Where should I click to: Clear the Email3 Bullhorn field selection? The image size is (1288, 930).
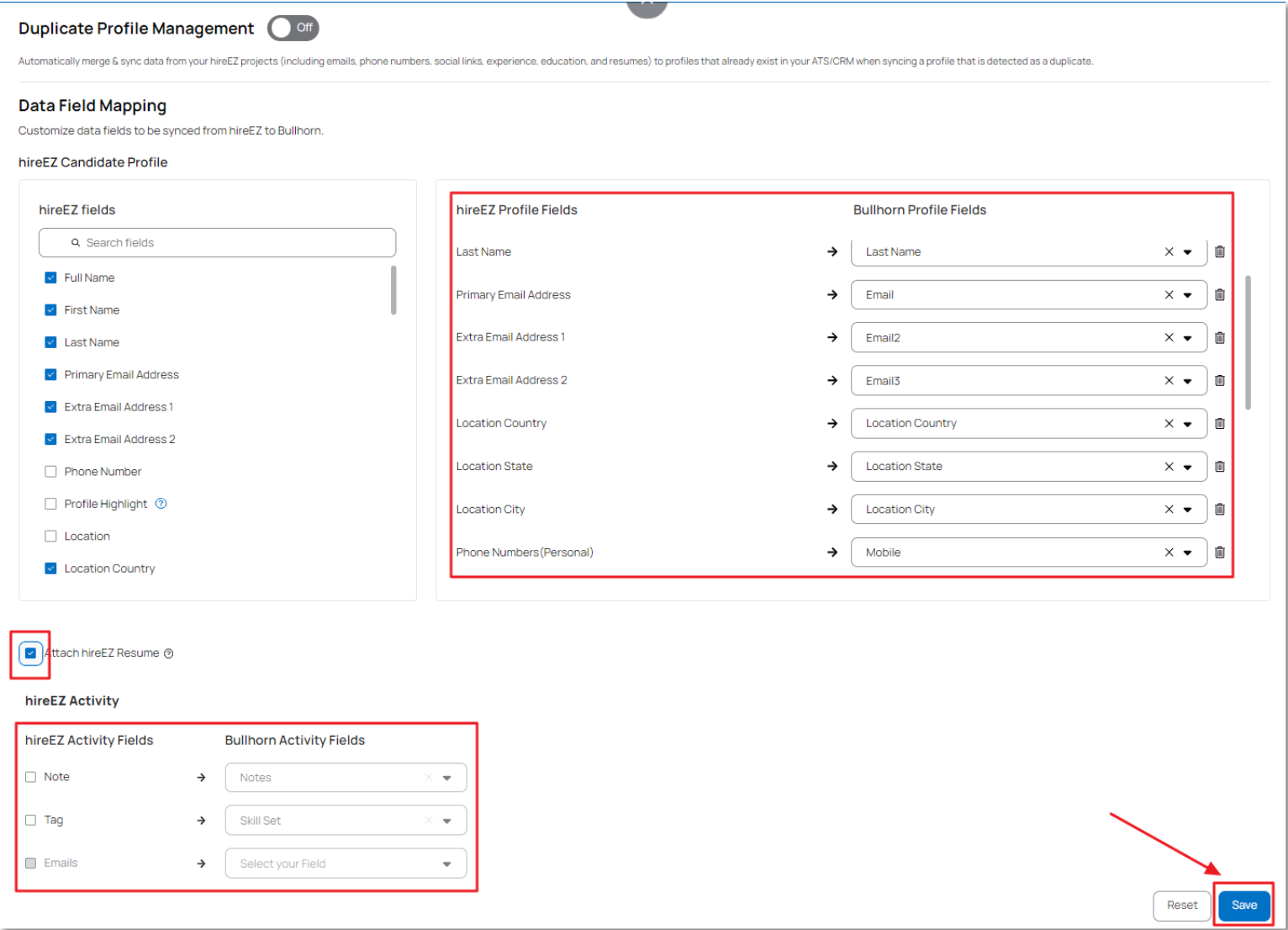pyautogui.click(x=1169, y=380)
